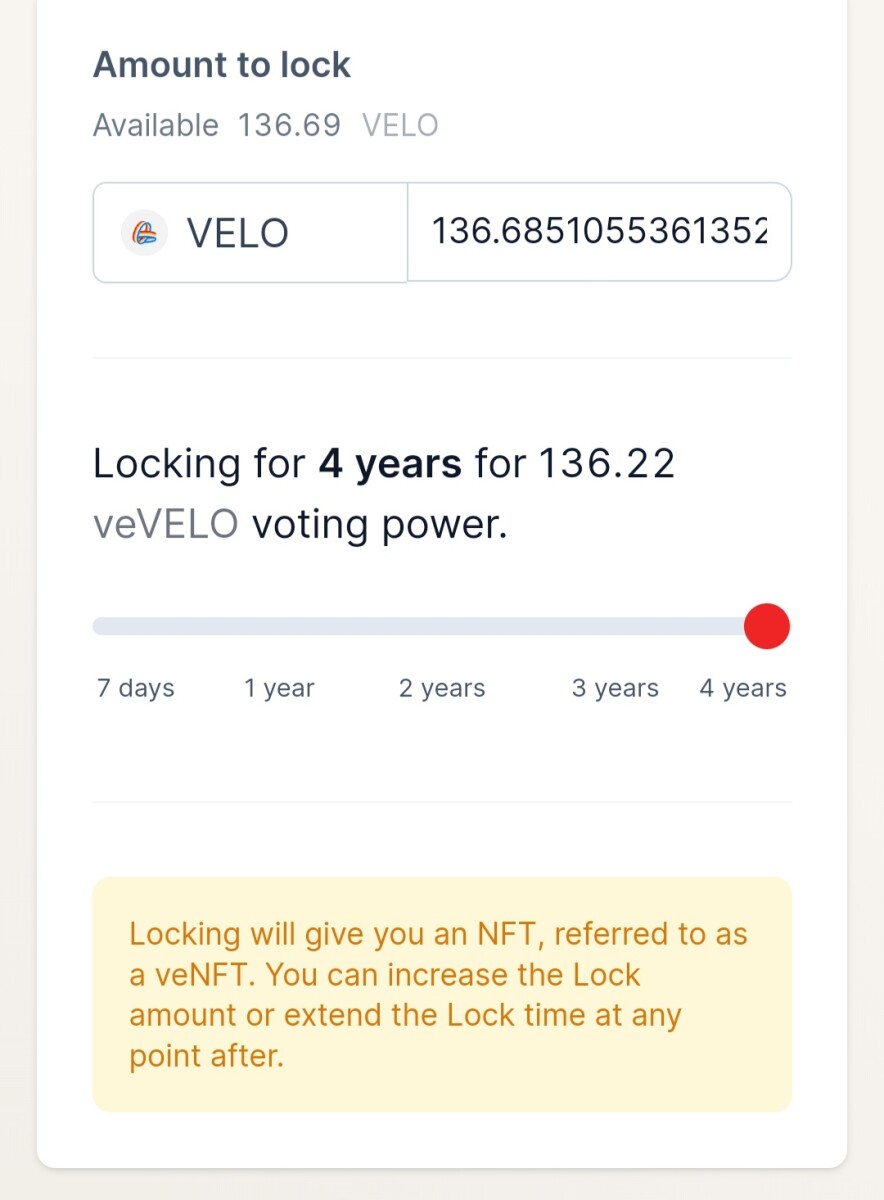This screenshot has width=884, height=1200.
Task: Click the Locking for summary sentence
Action: (384, 494)
